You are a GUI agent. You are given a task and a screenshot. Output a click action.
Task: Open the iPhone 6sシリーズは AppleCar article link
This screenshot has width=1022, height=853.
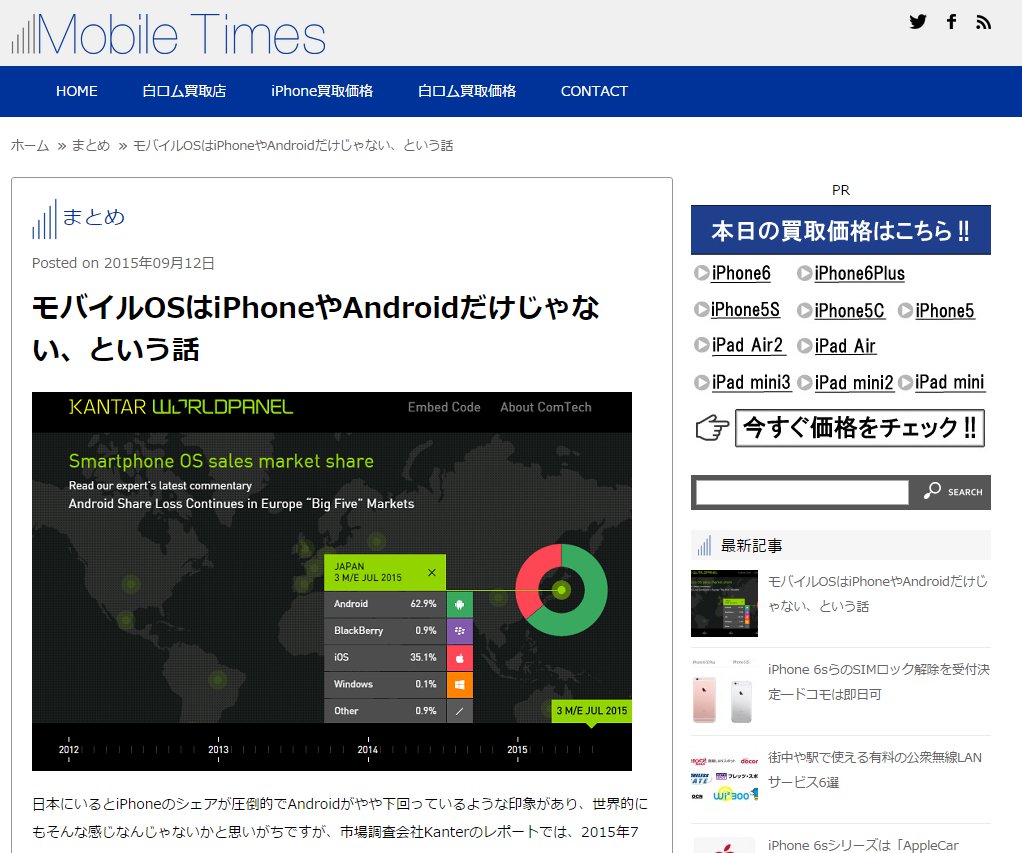point(864,845)
